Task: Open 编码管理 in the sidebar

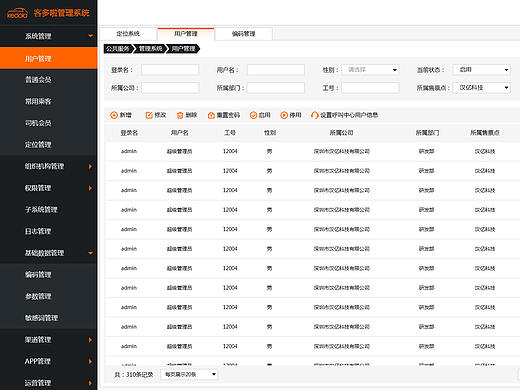Action: [x=49, y=275]
